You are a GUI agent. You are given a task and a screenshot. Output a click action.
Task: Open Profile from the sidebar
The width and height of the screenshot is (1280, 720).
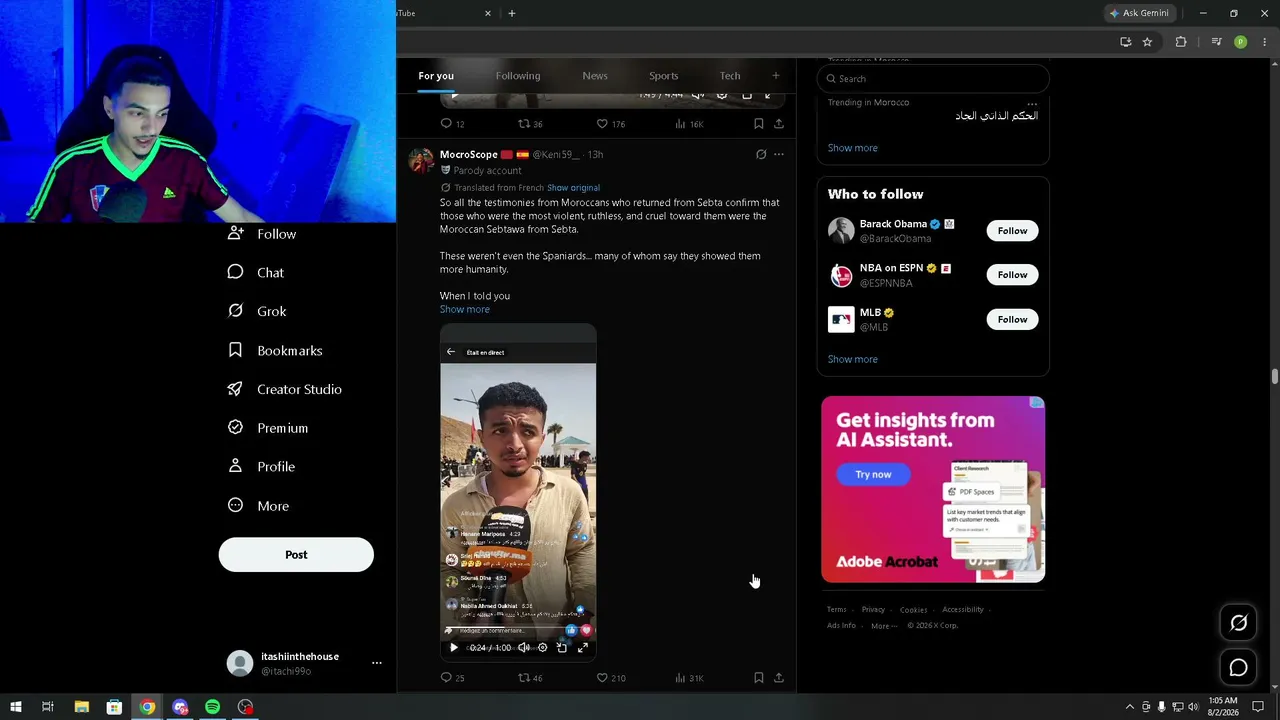pyautogui.click(x=261, y=466)
